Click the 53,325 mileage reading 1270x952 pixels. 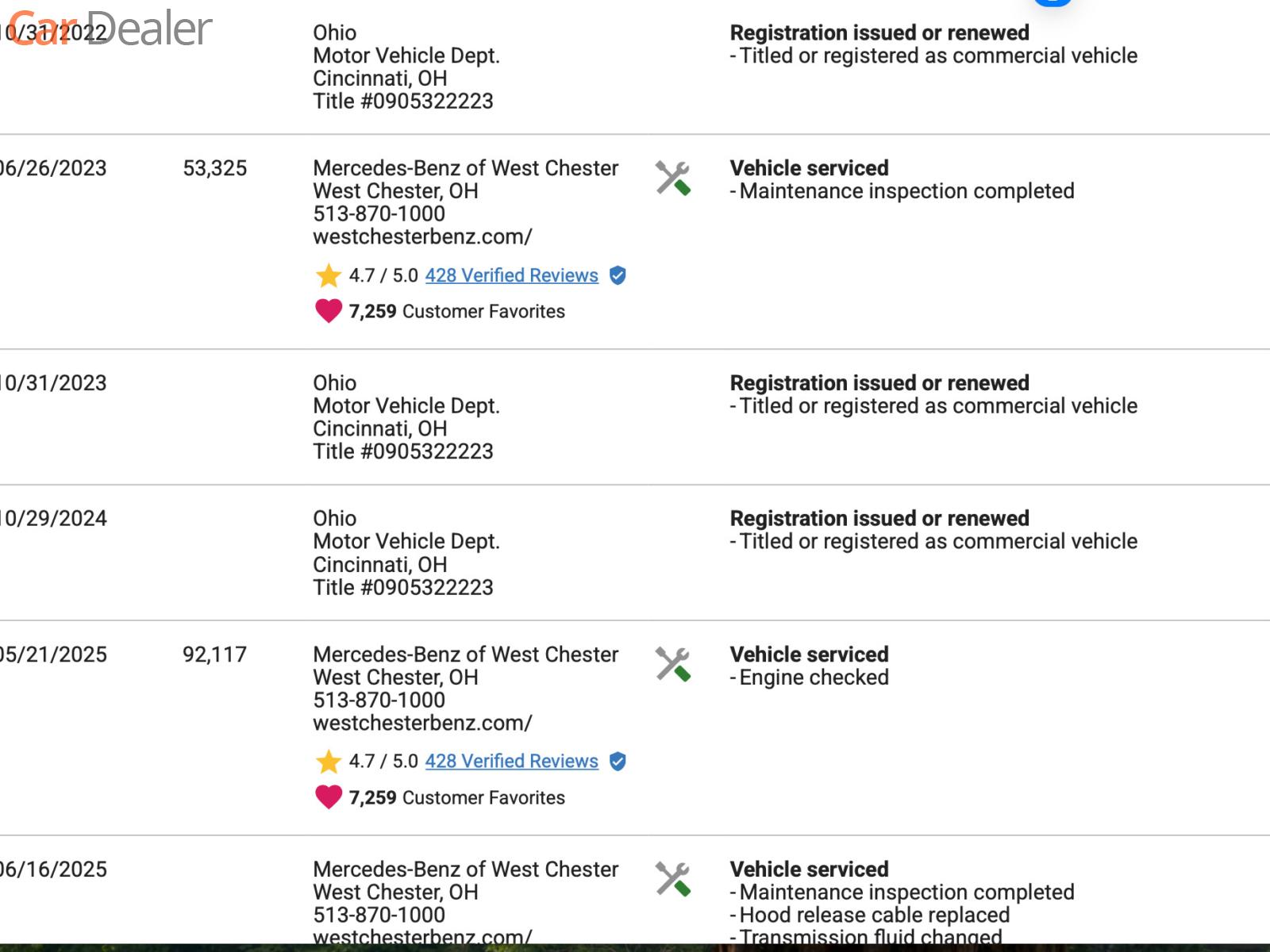[214, 168]
